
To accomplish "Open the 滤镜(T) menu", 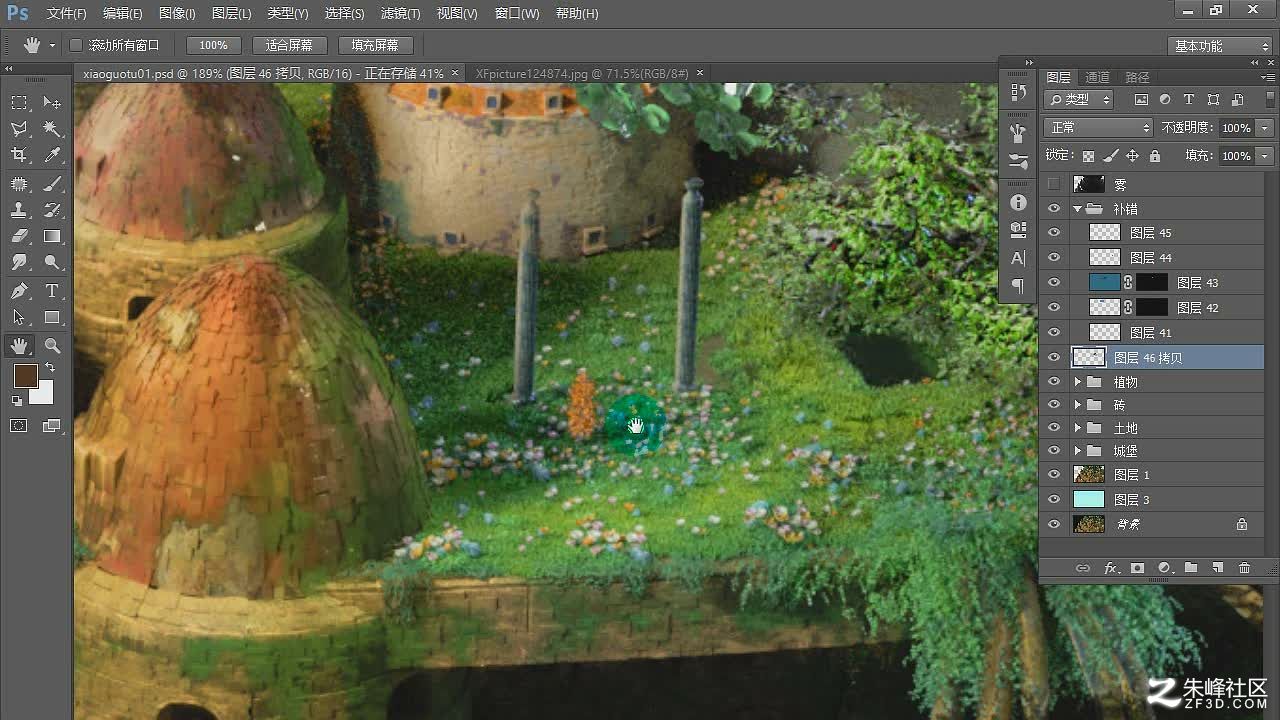I will (x=401, y=14).
